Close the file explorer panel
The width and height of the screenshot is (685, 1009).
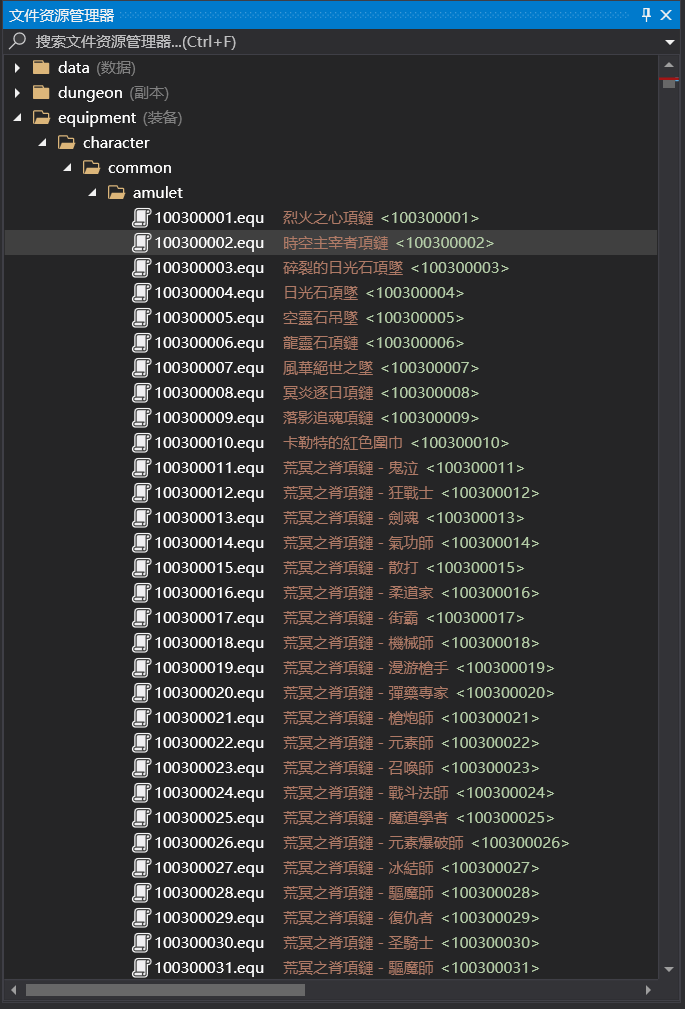click(666, 15)
